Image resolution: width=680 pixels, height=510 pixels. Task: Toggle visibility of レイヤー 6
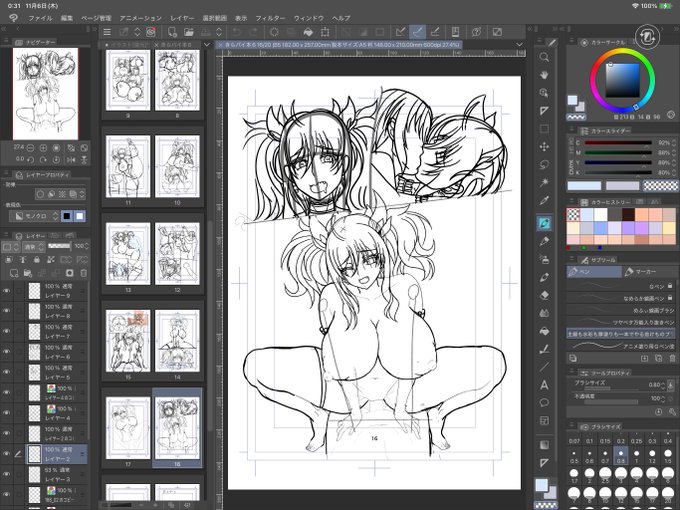[x=7, y=352]
